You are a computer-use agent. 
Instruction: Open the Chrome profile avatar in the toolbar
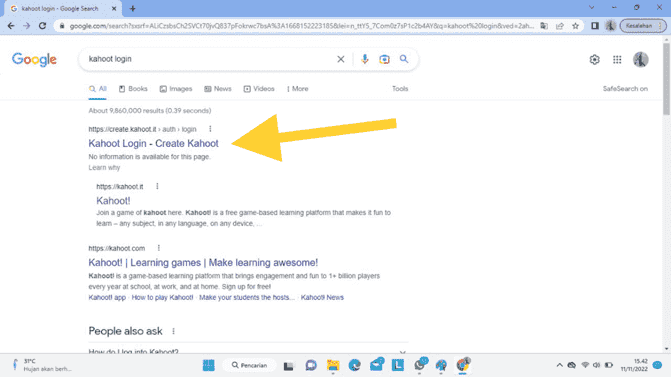coord(611,26)
